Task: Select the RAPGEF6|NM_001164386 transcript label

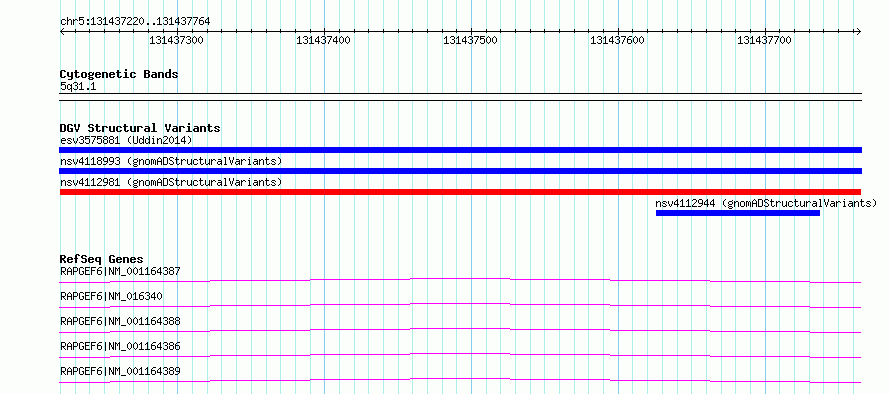Action: [120, 346]
